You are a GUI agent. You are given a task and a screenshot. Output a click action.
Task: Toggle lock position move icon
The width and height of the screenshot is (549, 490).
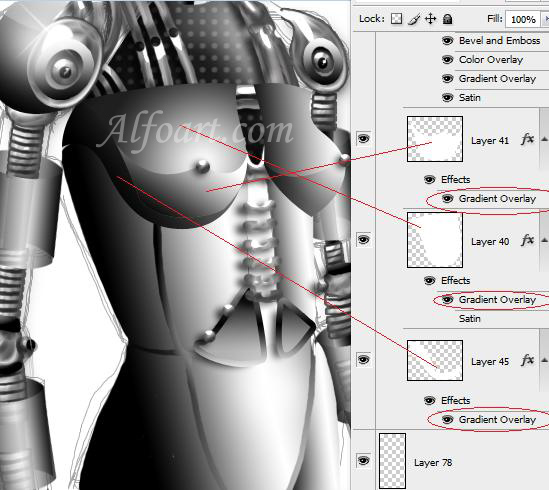click(430, 19)
